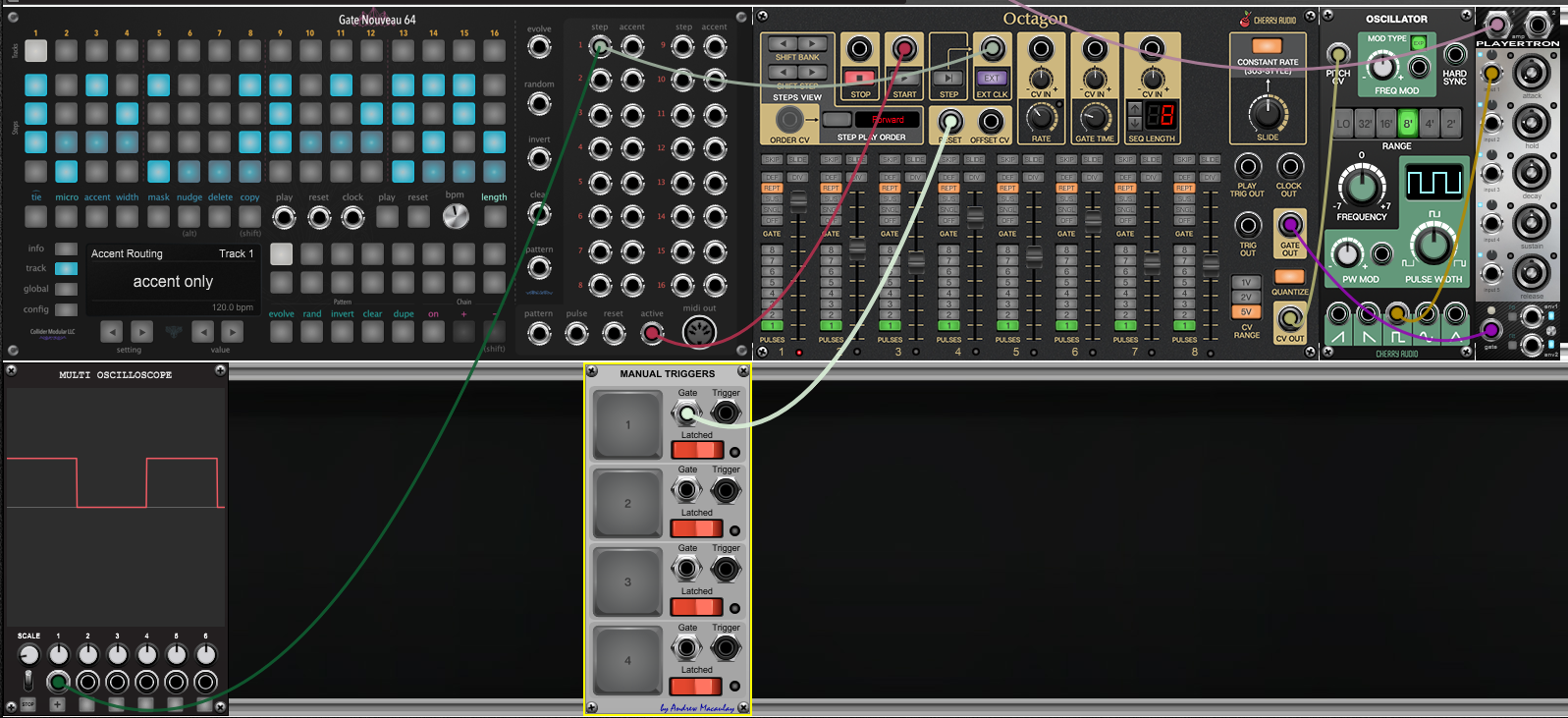Select the global mode button

66,289
